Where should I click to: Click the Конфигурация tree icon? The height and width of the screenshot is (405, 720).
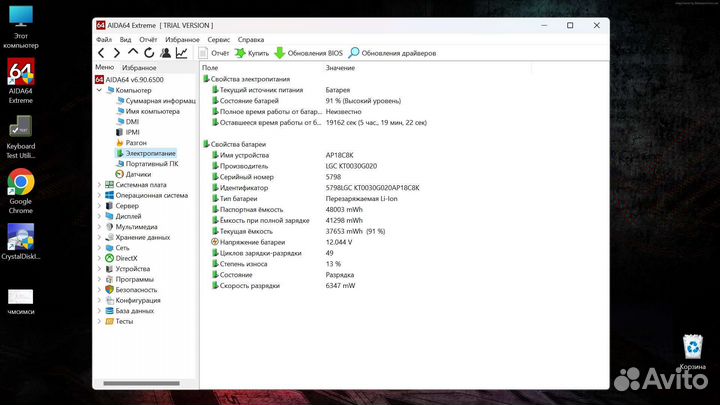[x=109, y=300]
